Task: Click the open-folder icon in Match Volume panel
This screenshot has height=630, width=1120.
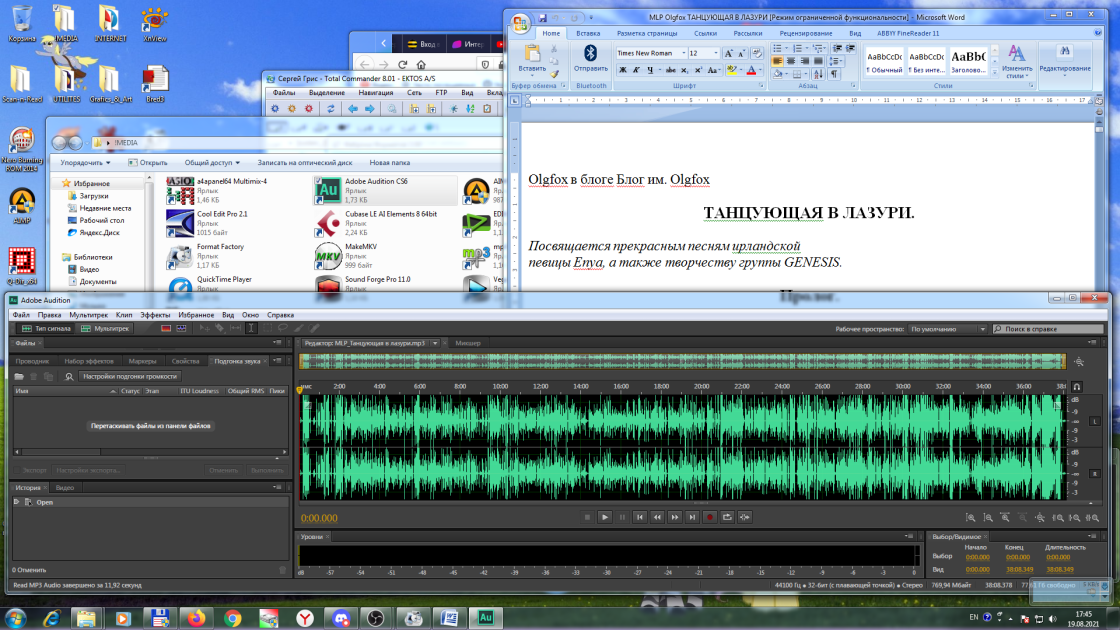Action: coord(19,376)
